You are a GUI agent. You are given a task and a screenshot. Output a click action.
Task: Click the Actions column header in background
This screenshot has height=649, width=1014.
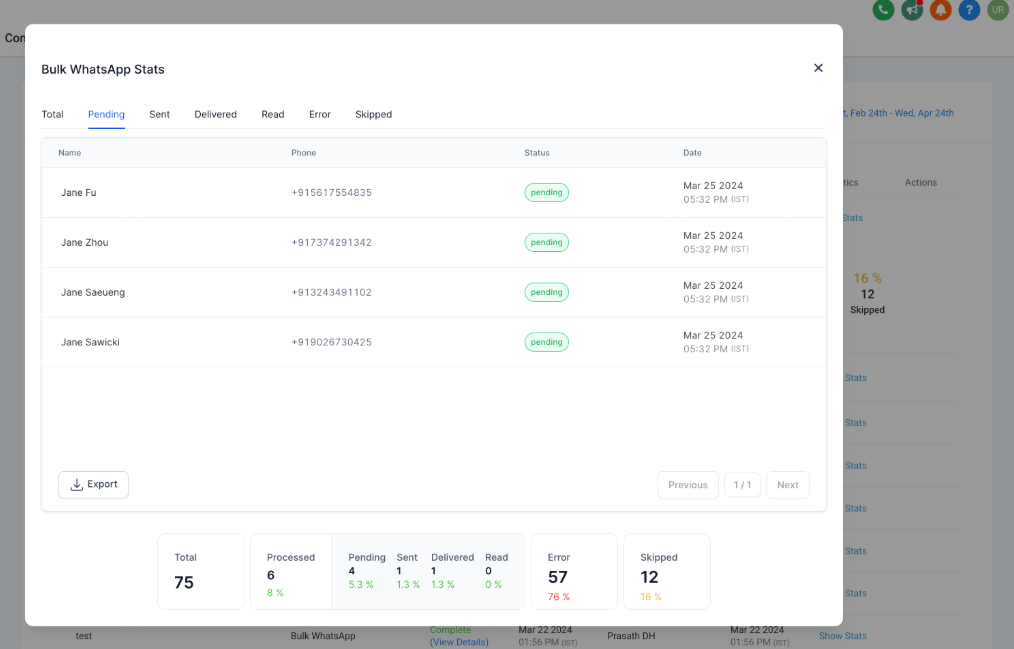tap(920, 183)
